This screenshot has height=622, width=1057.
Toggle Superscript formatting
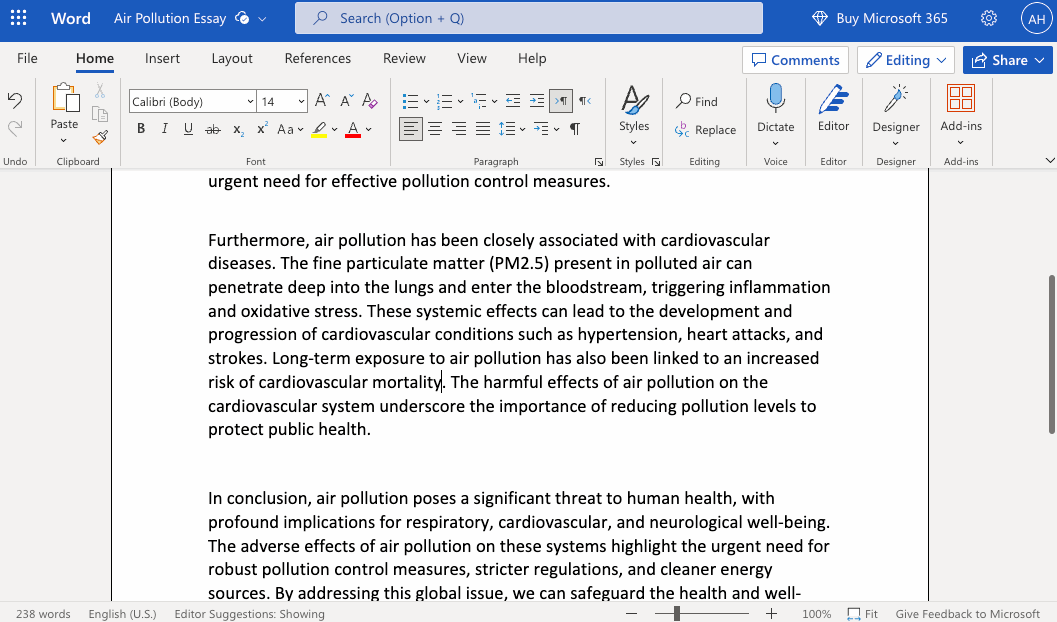262,129
